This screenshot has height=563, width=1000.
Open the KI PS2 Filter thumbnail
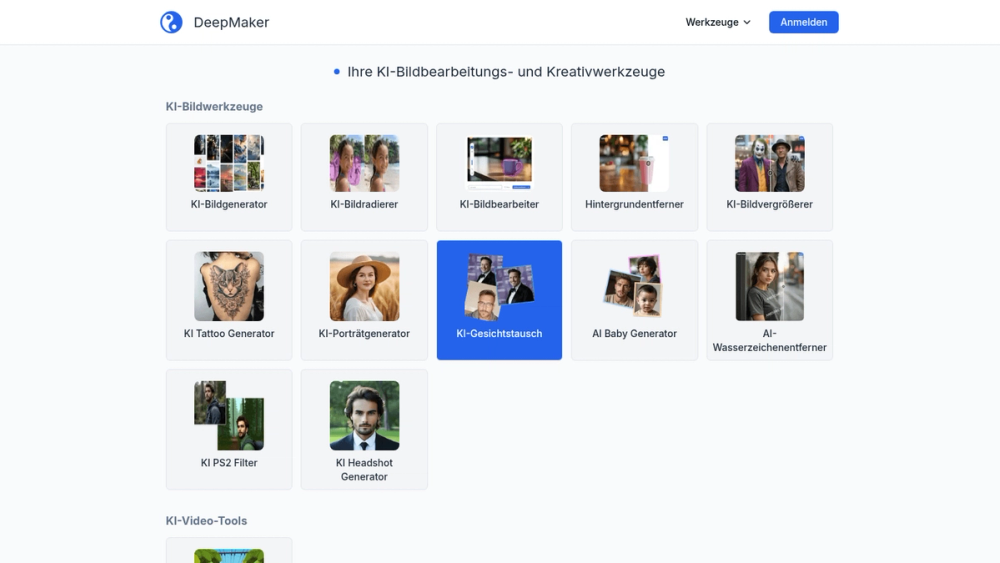pos(229,416)
